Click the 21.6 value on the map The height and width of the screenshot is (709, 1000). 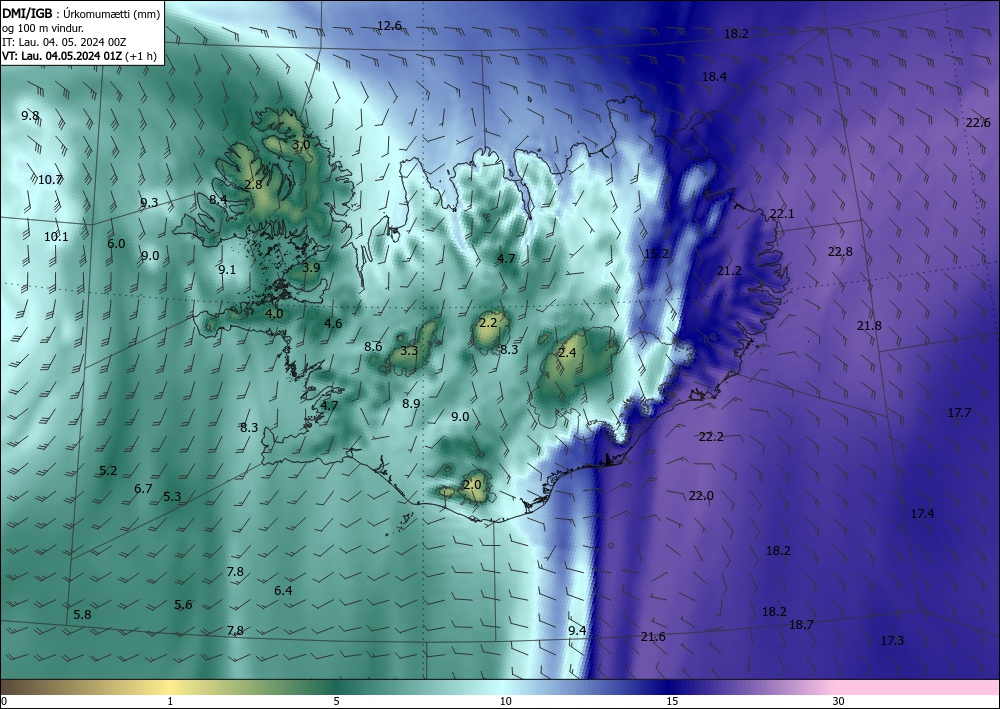[x=653, y=637]
